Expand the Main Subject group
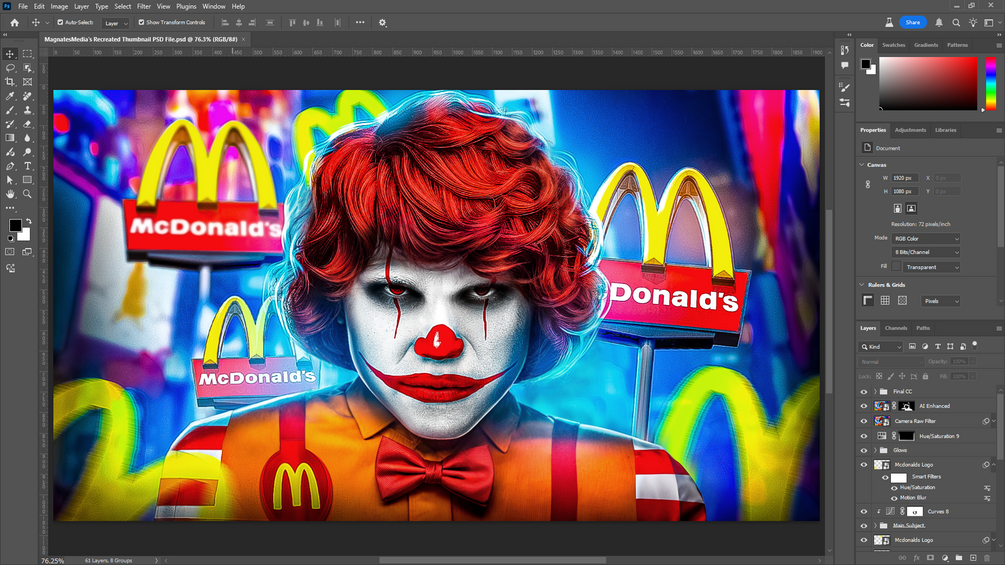This screenshot has width=1005, height=565. pos(875,525)
